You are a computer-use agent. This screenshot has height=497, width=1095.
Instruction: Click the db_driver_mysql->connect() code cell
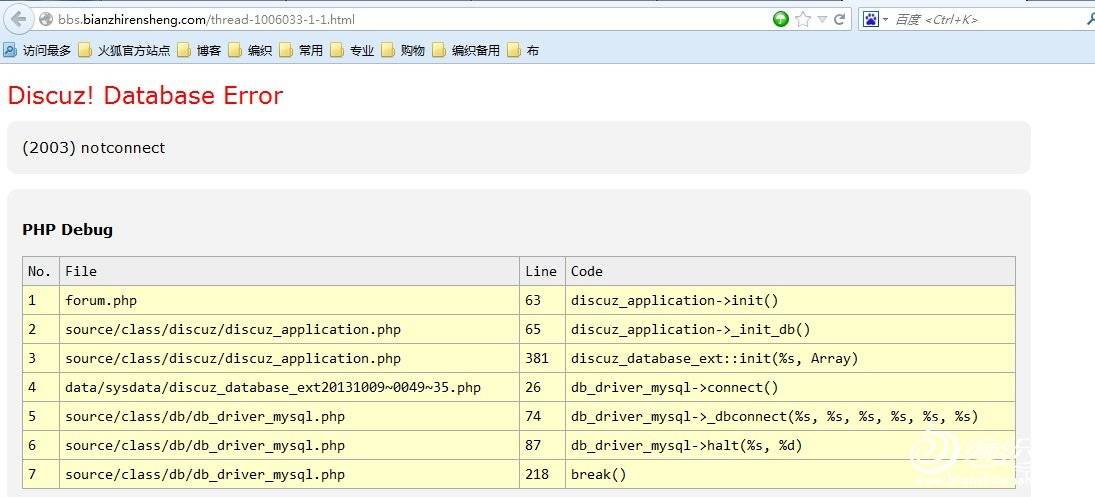pyautogui.click(x=791, y=387)
